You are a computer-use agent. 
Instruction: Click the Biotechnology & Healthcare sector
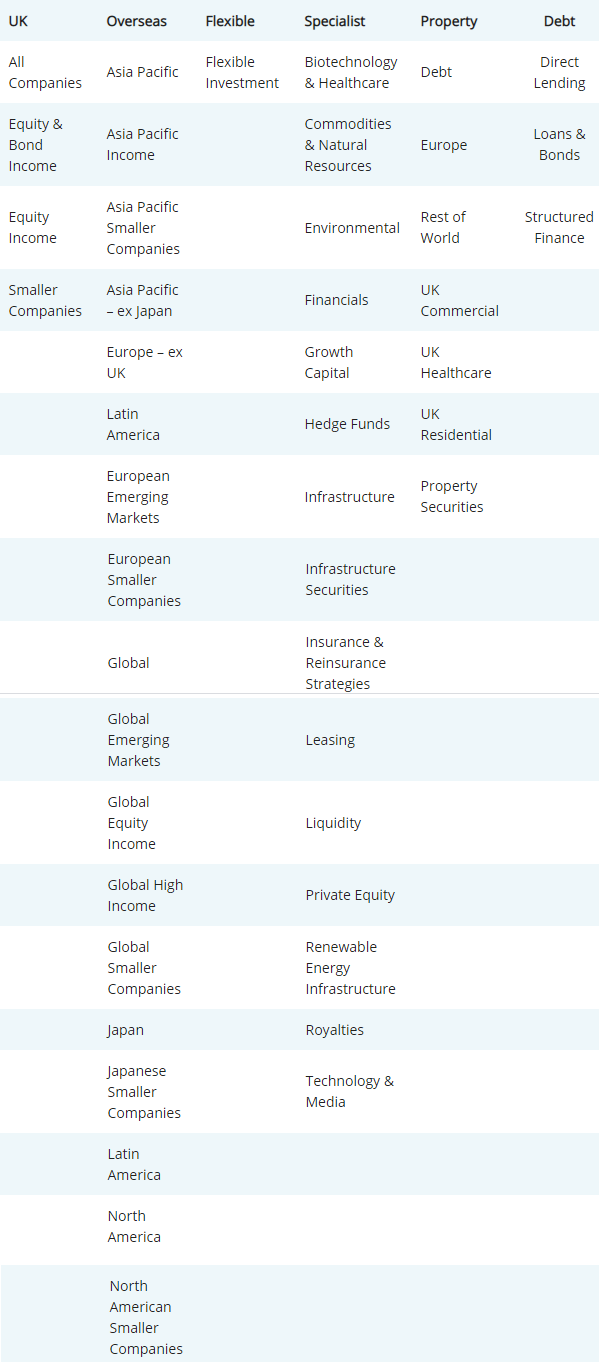click(x=350, y=72)
